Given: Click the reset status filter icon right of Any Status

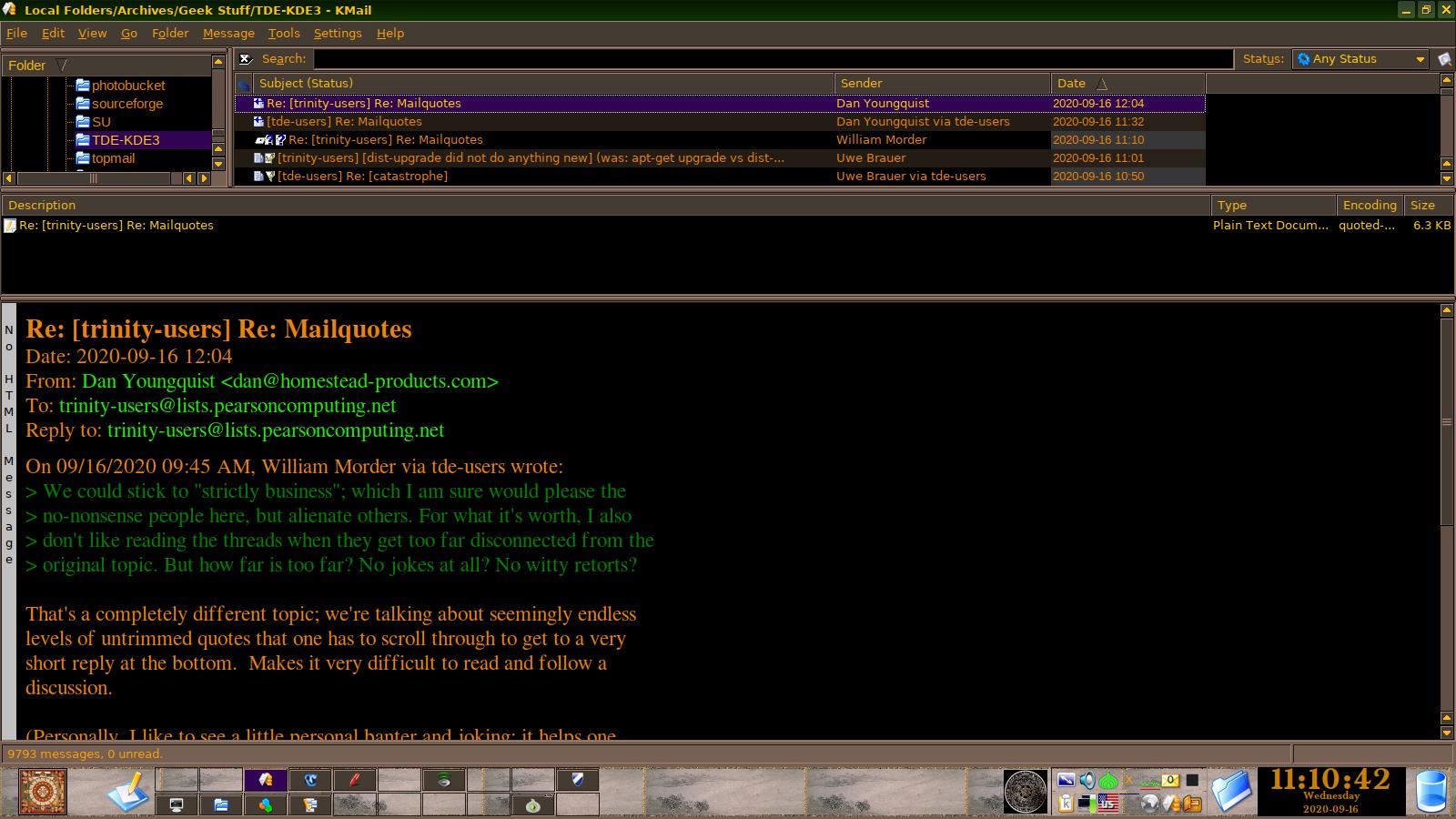Looking at the screenshot, I should 1444,59.
